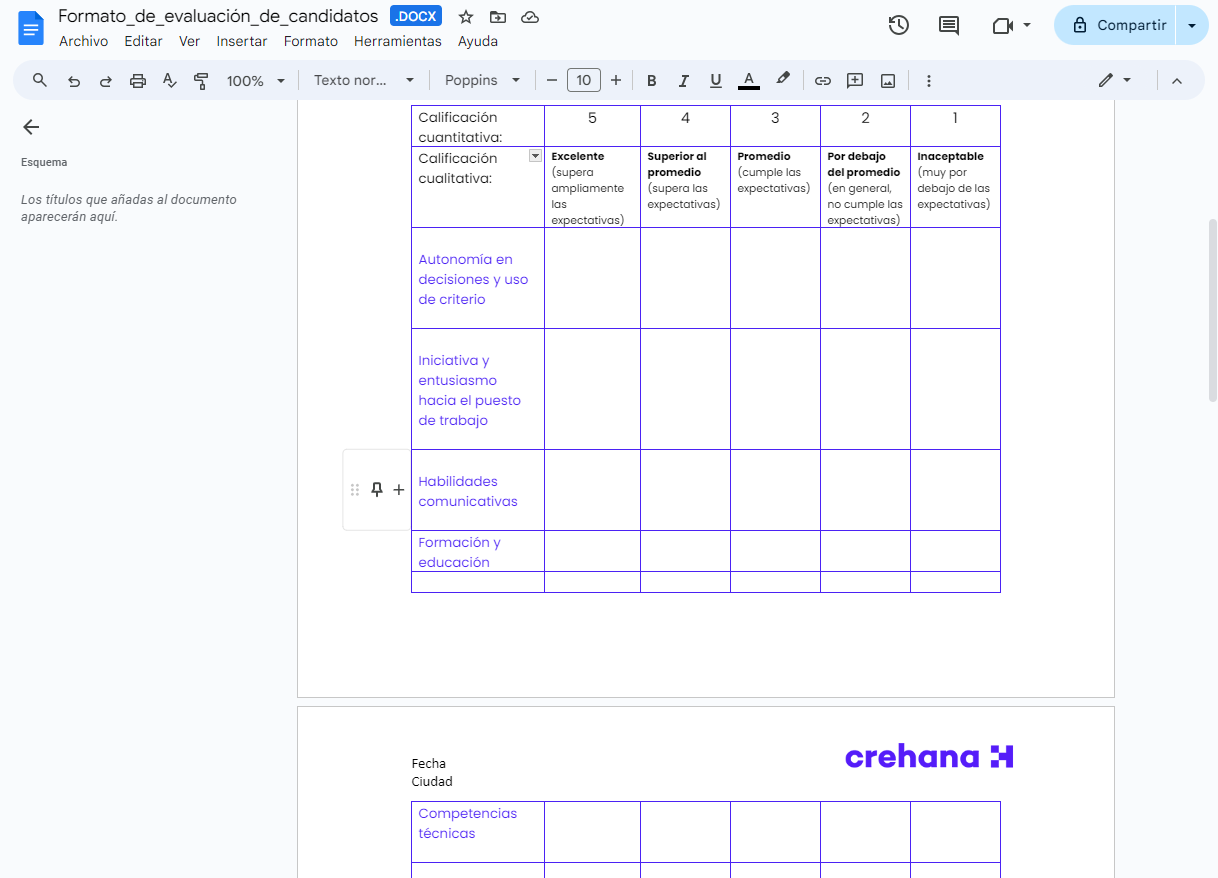This screenshot has width=1218, height=878.
Task: Open the Insertar menu
Action: pos(242,41)
